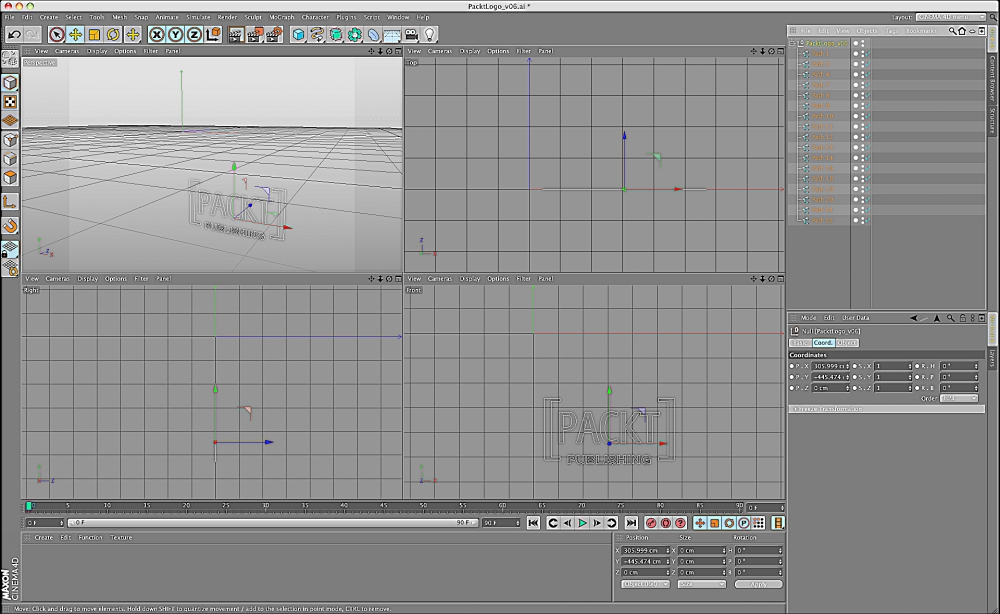Select the Live Selection tool
The height and width of the screenshot is (614, 1000).
(x=57, y=34)
